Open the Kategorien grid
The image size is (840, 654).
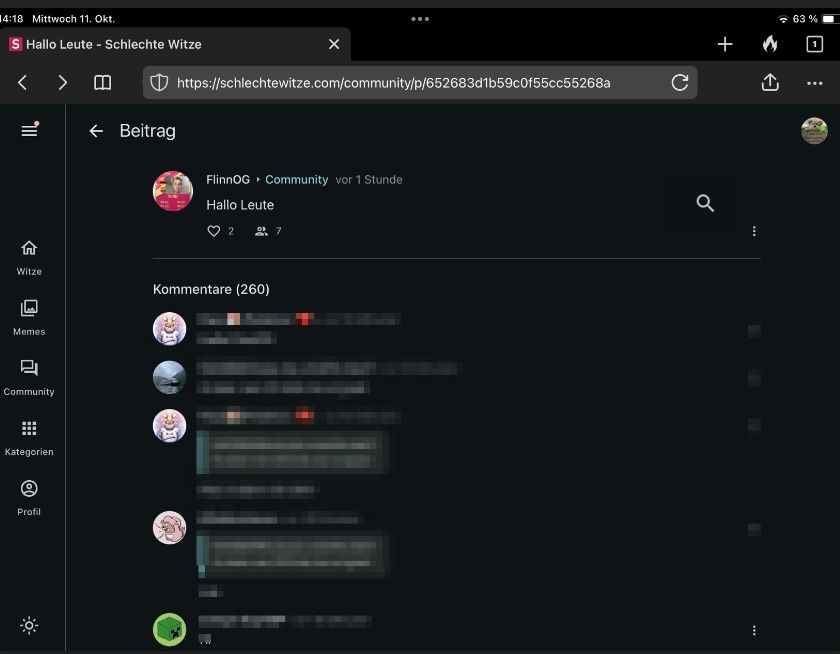[29, 437]
